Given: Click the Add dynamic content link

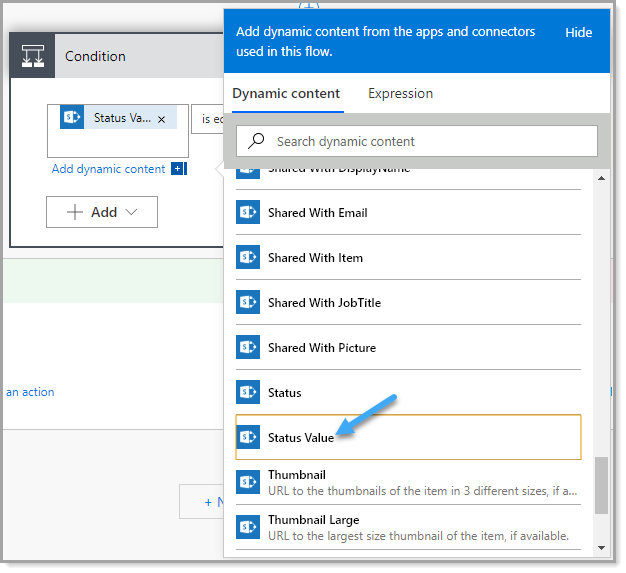Looking at the screenshot, I should click(x=108, y=169).
